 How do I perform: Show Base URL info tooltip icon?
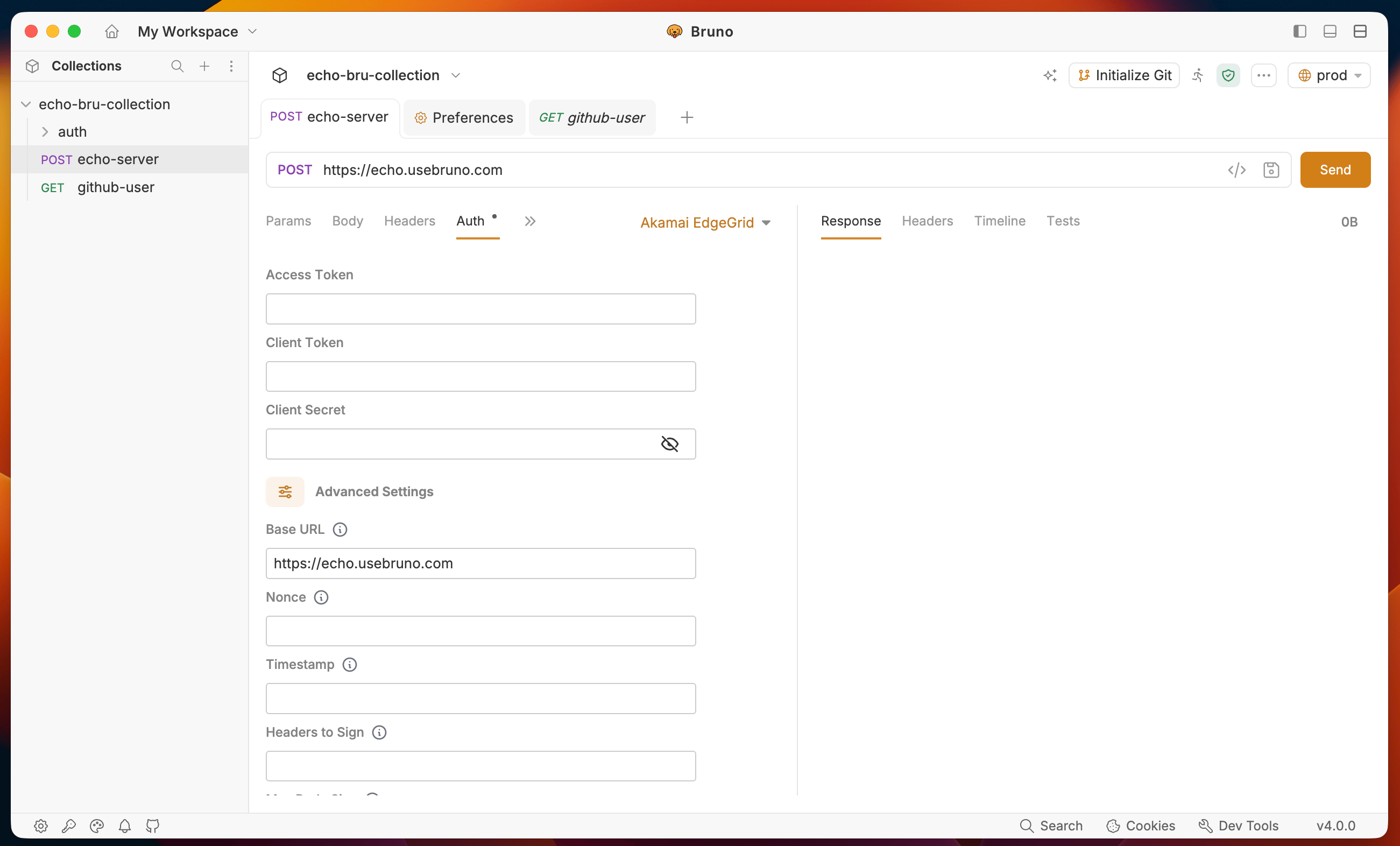click(340, 530)
